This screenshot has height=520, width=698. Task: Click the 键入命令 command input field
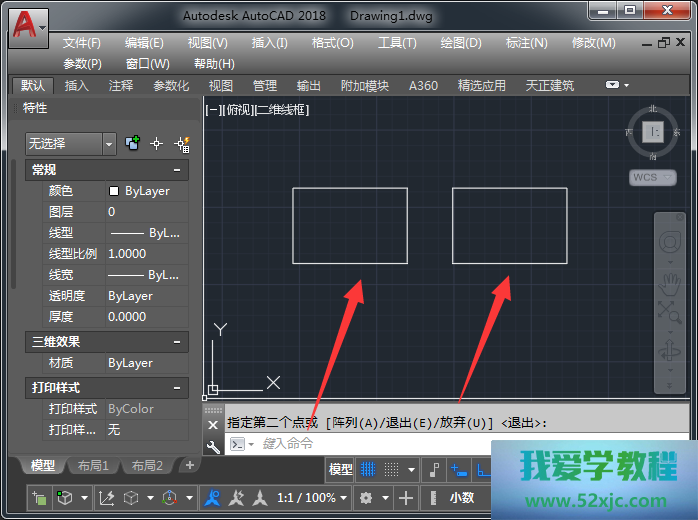(x=370, y=444)
